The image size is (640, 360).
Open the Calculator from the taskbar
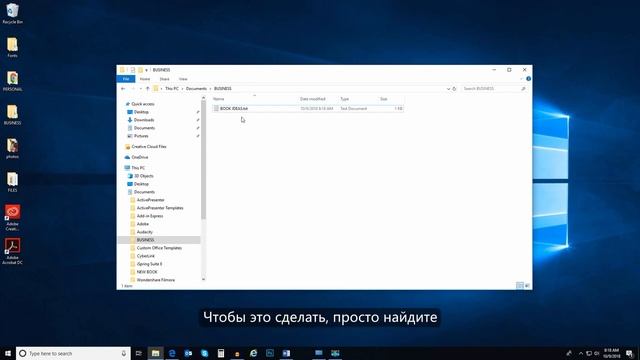click(x=221, y=353)
